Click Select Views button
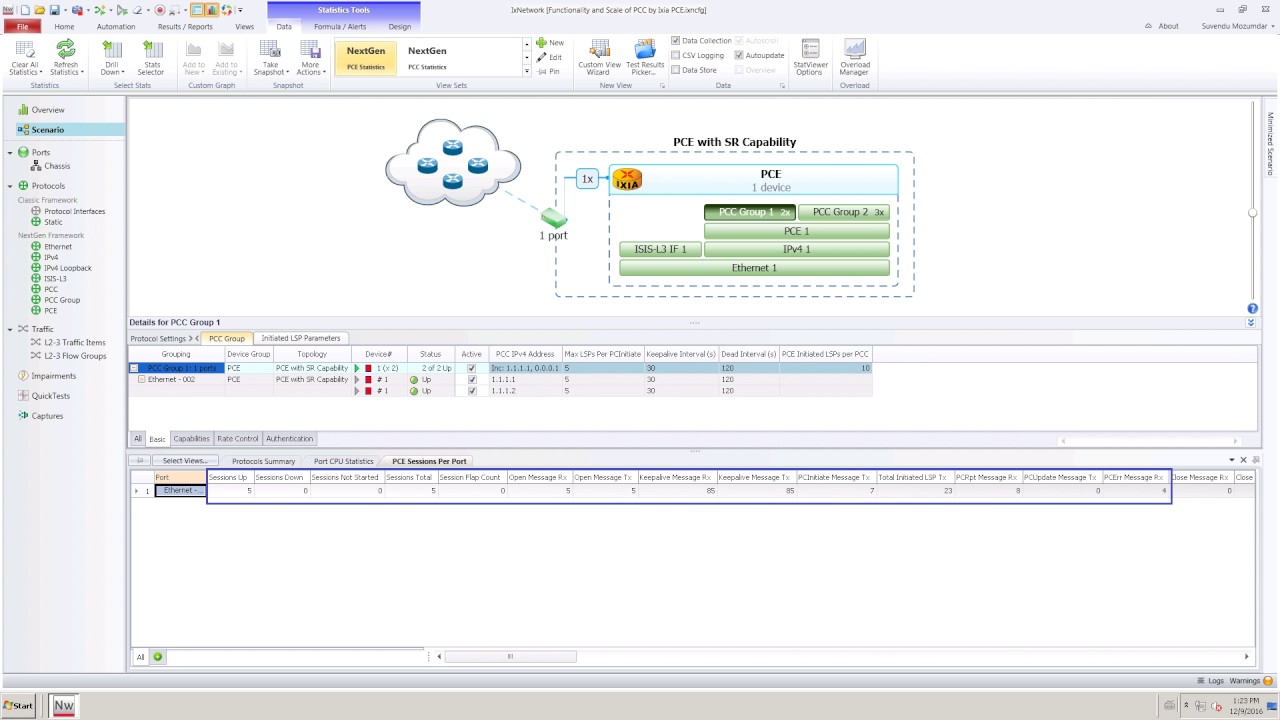 (184, 461)
